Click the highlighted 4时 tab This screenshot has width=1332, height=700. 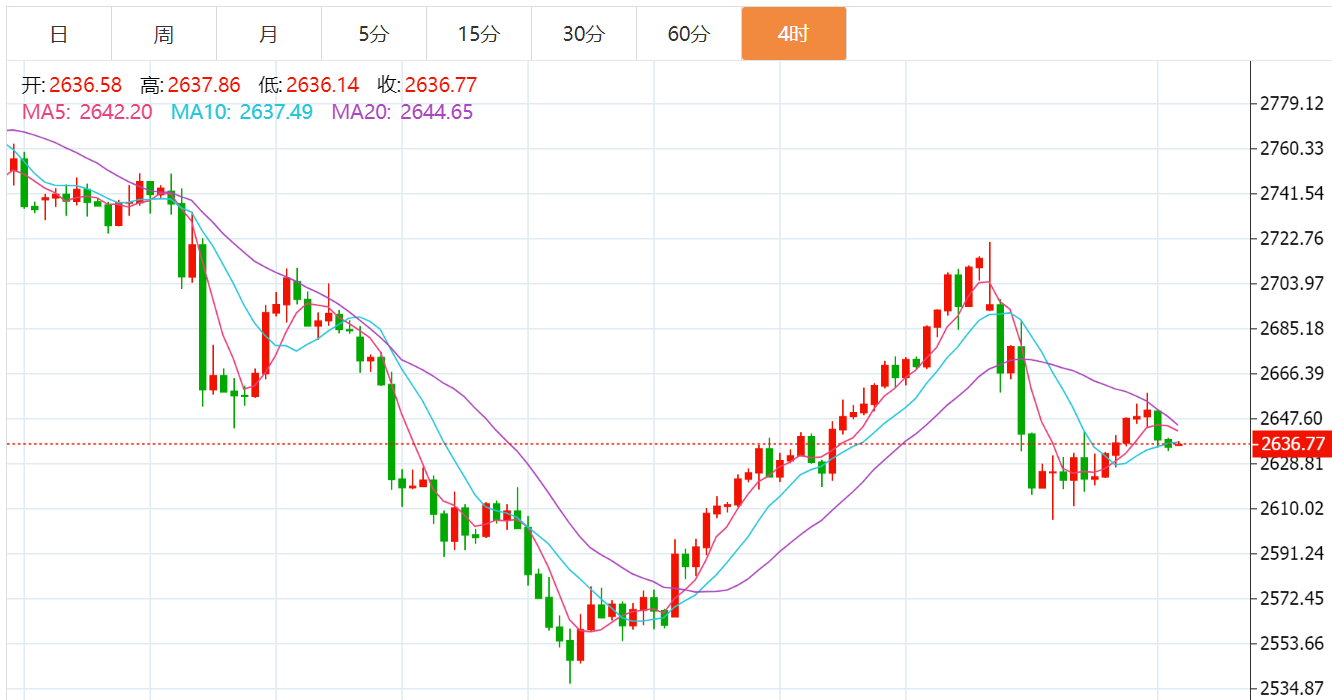794,34
